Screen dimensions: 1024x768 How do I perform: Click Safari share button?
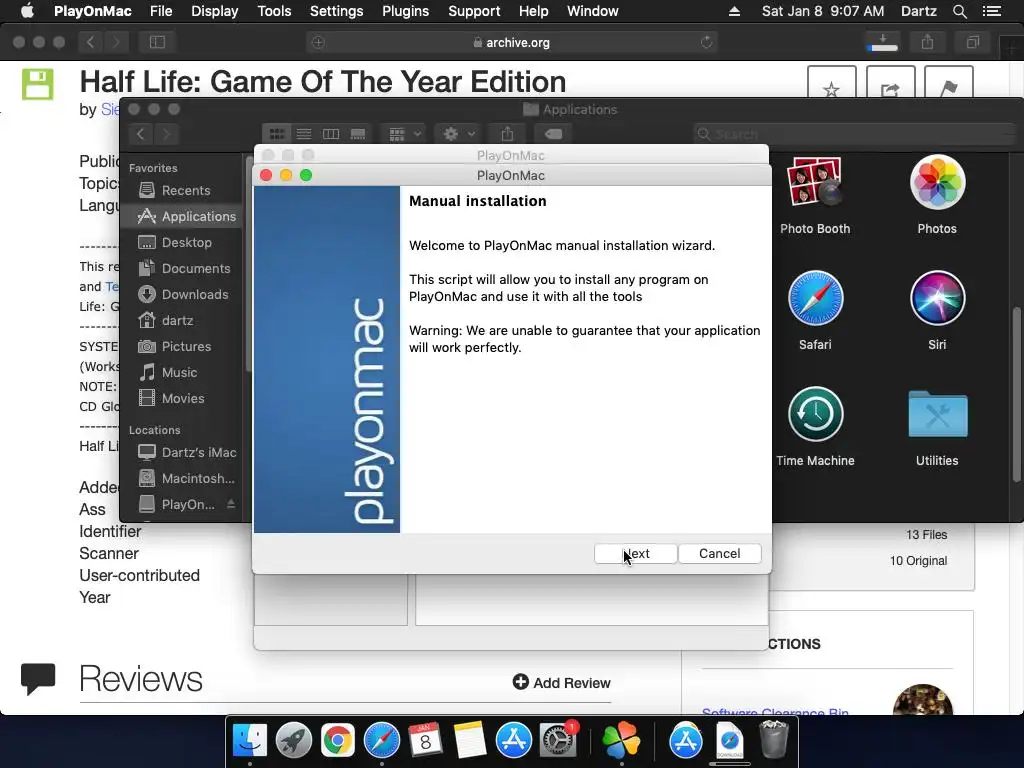click(x=927, y=42)
